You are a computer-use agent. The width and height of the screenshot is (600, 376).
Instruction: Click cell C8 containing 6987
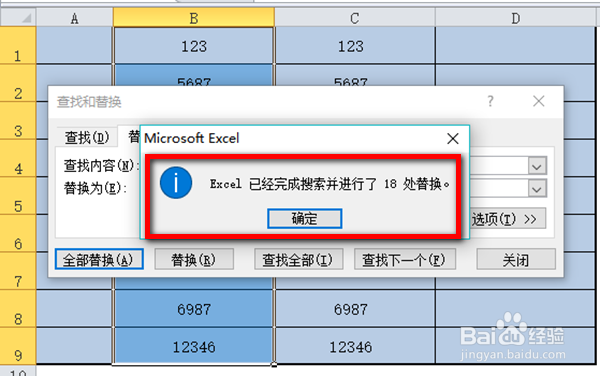[x=355, y=308]
